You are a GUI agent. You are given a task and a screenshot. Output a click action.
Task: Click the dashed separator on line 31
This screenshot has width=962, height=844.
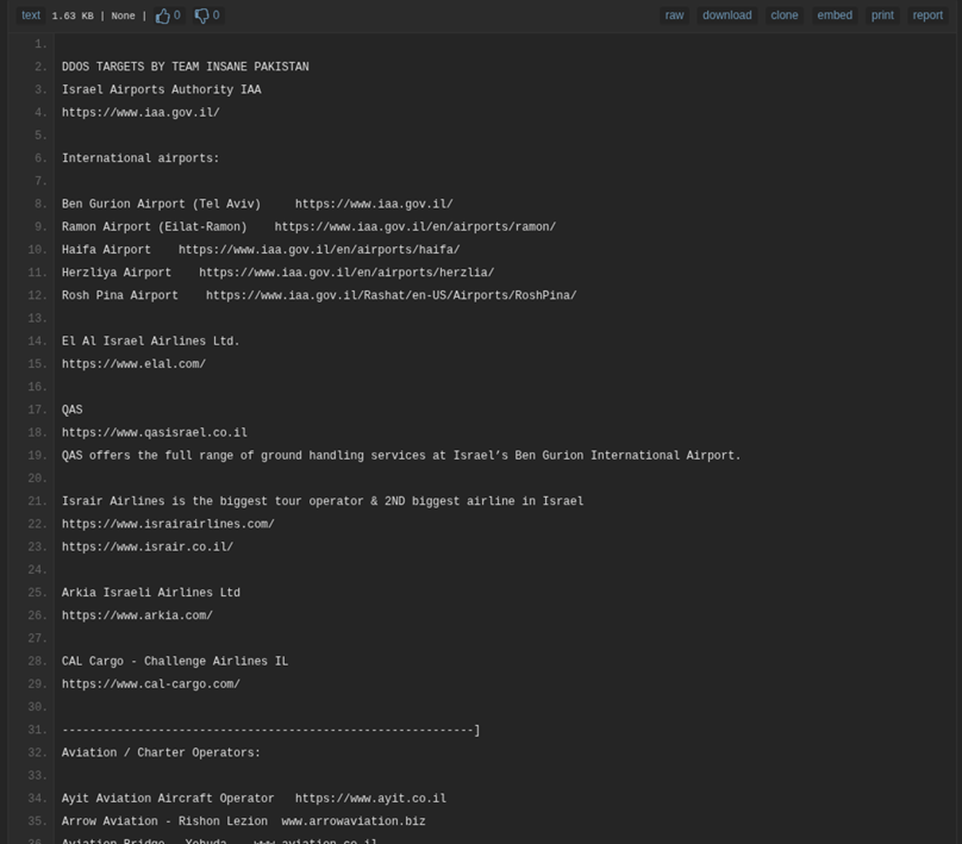click(270, 730)
